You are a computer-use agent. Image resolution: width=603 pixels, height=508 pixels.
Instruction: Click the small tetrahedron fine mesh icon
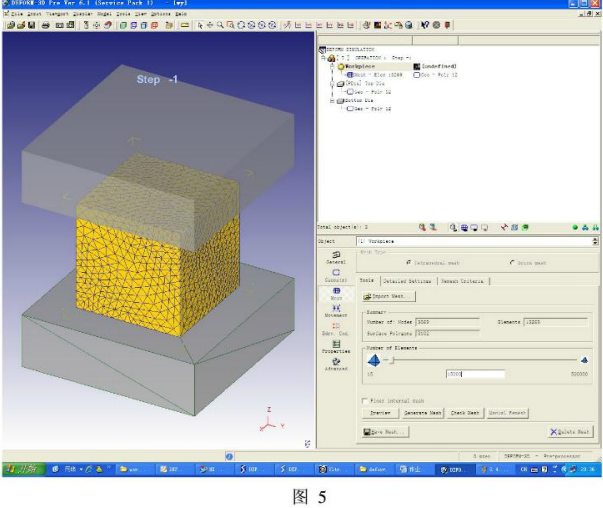(x=584, y=360)
